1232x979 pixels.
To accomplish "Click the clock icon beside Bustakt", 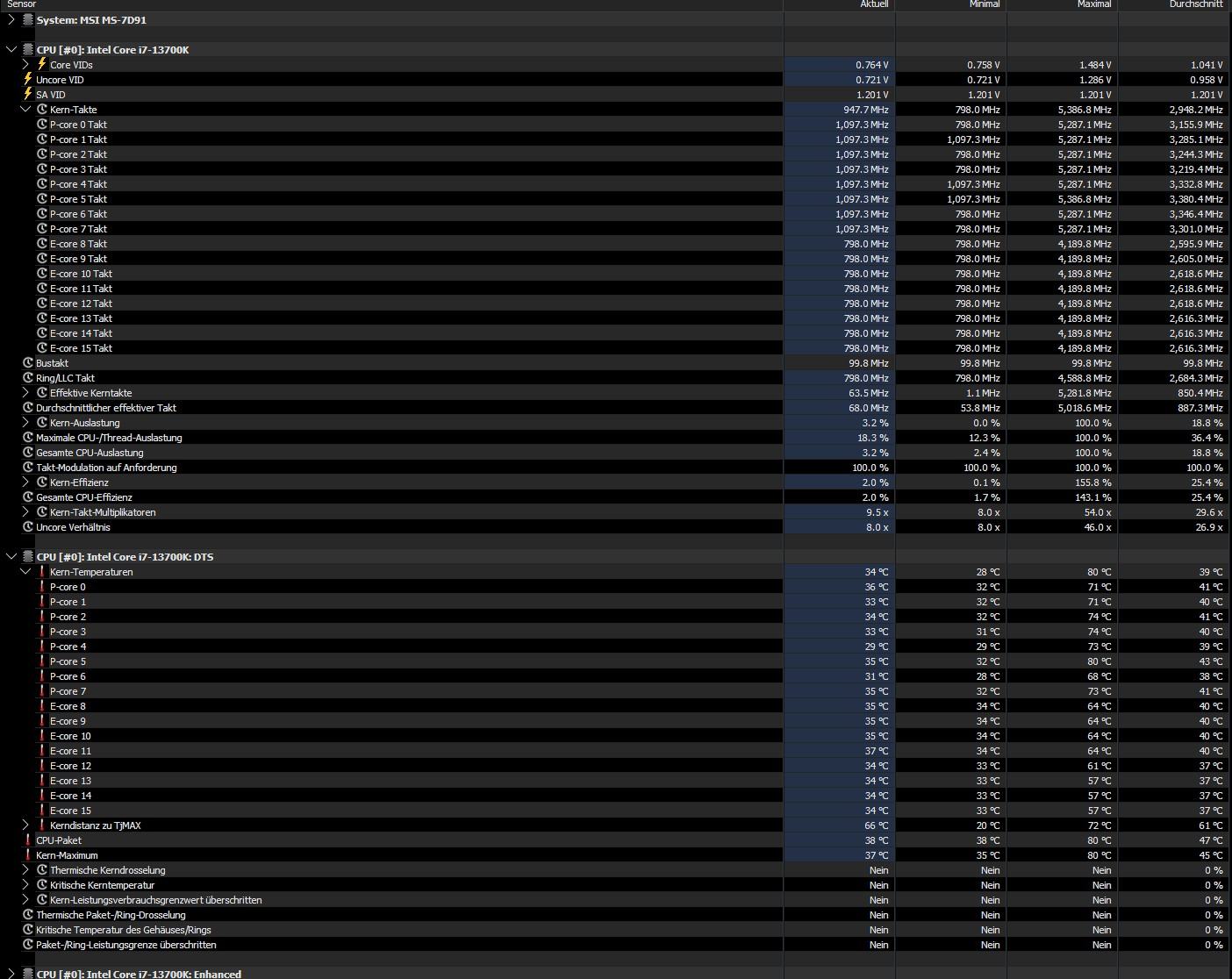I will [x=28, y=363].
